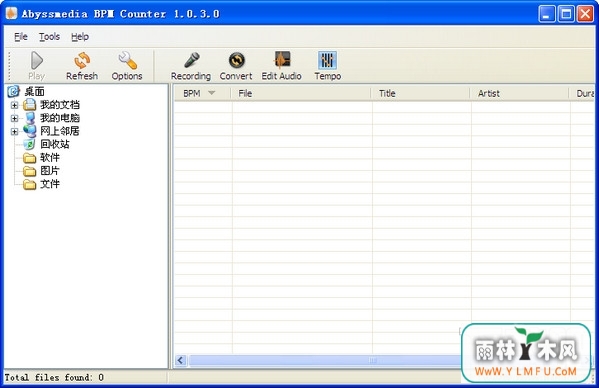The image size is (599, 388).
Task: Click the Title column header
Action: 421,94
